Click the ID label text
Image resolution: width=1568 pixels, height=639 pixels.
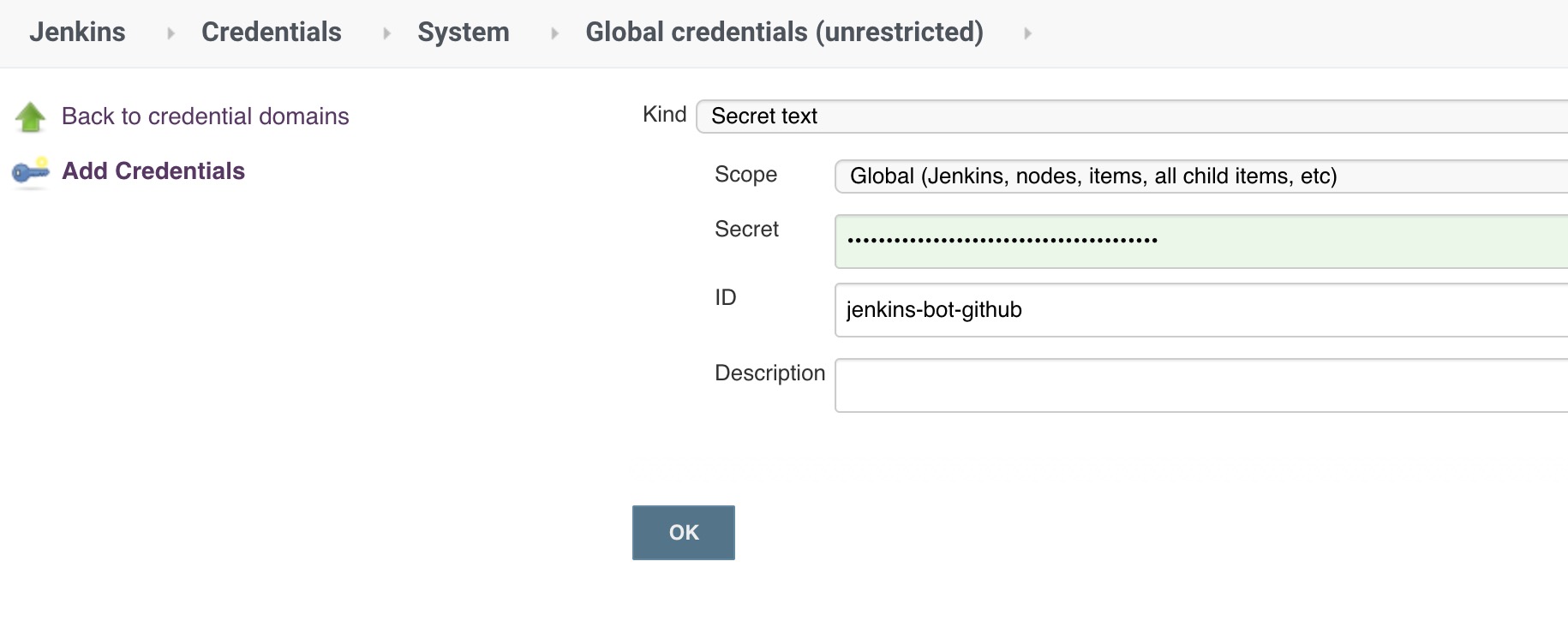(x=726, y=298)
